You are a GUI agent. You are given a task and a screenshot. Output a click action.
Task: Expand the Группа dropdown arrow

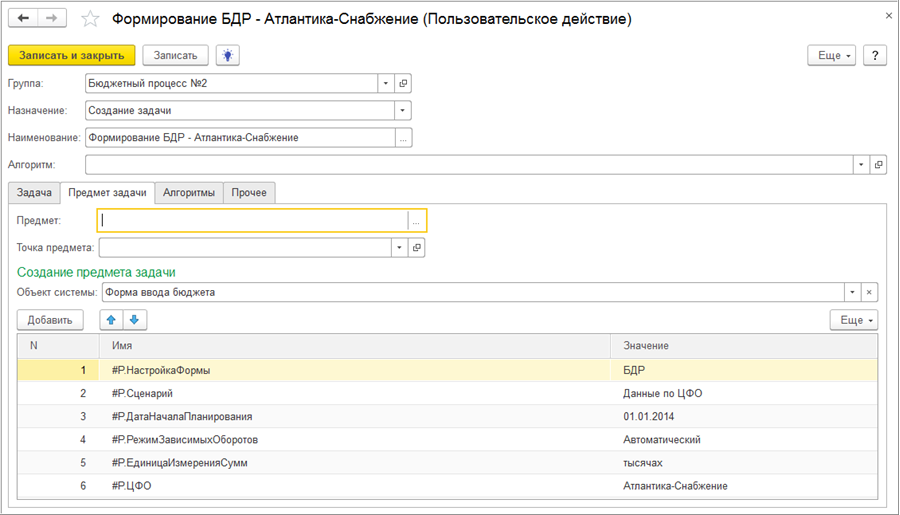(x=385, y=83)
